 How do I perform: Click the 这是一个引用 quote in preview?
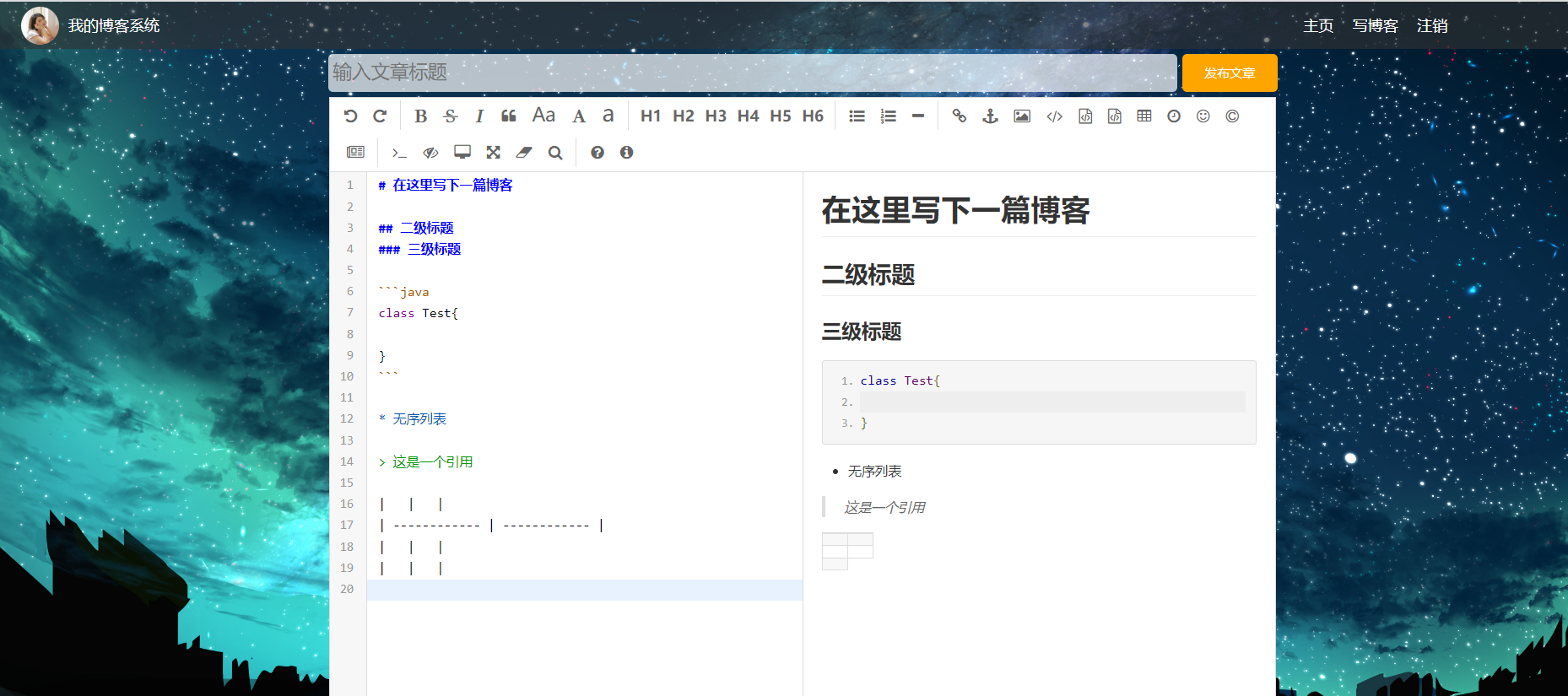click(x=884, y=508)
